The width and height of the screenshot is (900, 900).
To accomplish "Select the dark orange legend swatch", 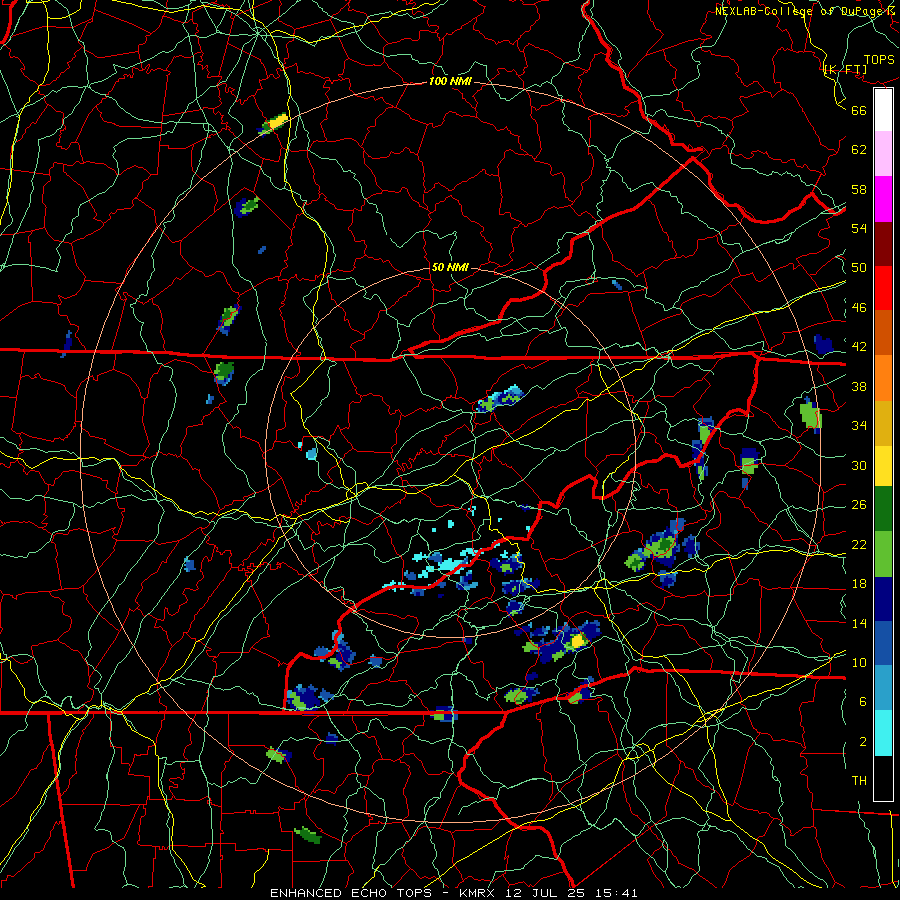I will pyautogui.click(x=883, y=333).
